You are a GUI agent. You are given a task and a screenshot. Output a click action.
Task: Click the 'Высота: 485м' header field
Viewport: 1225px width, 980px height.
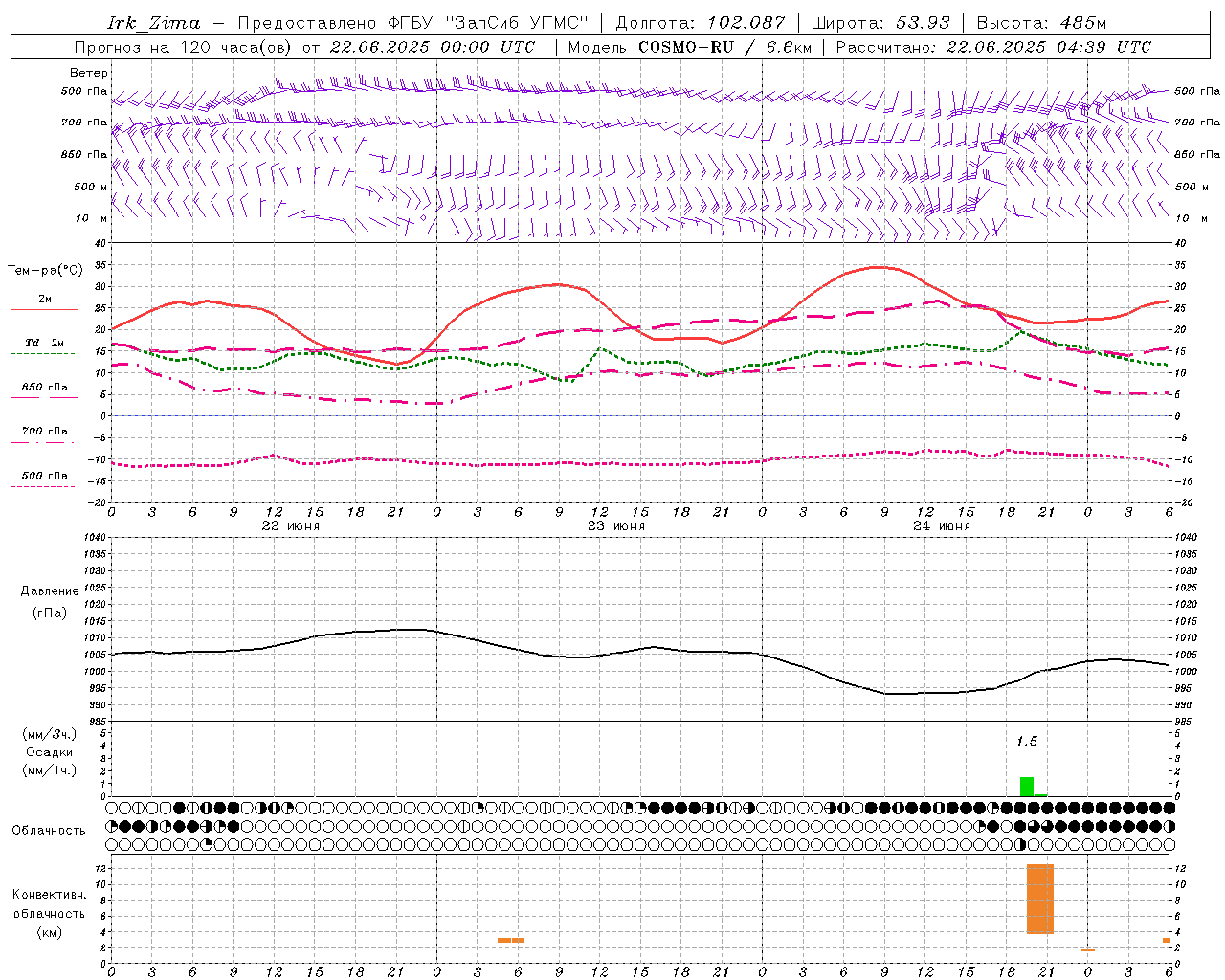(1040, 23)
